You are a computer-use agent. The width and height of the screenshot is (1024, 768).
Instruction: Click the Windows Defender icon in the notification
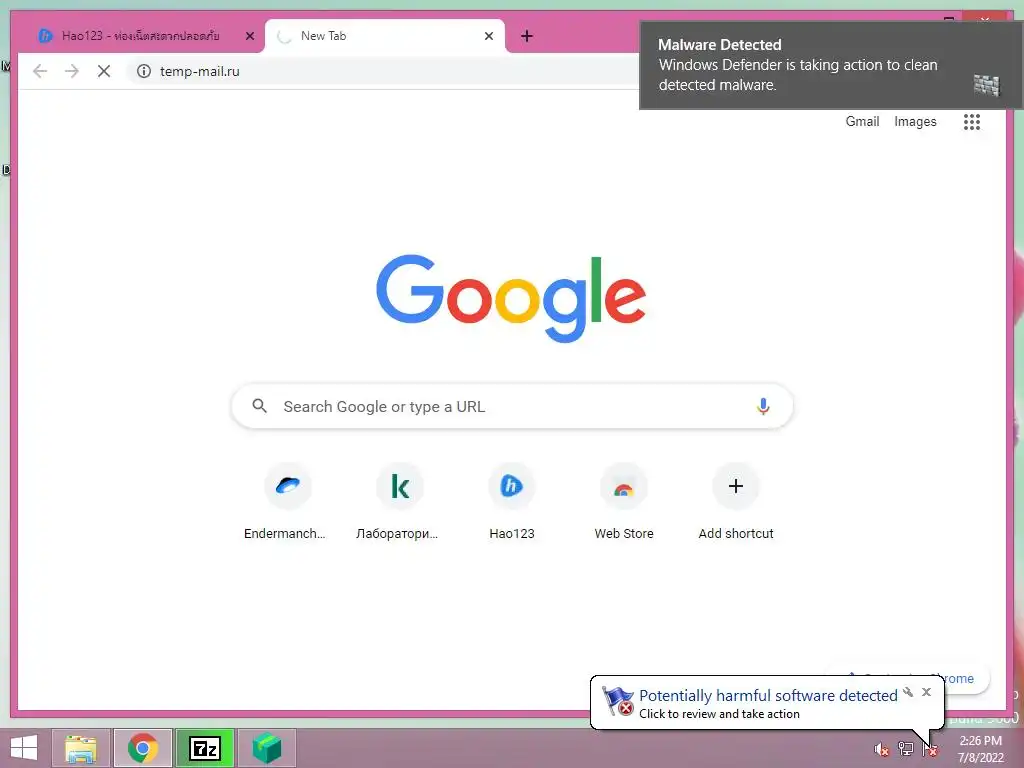pos(986,85)
